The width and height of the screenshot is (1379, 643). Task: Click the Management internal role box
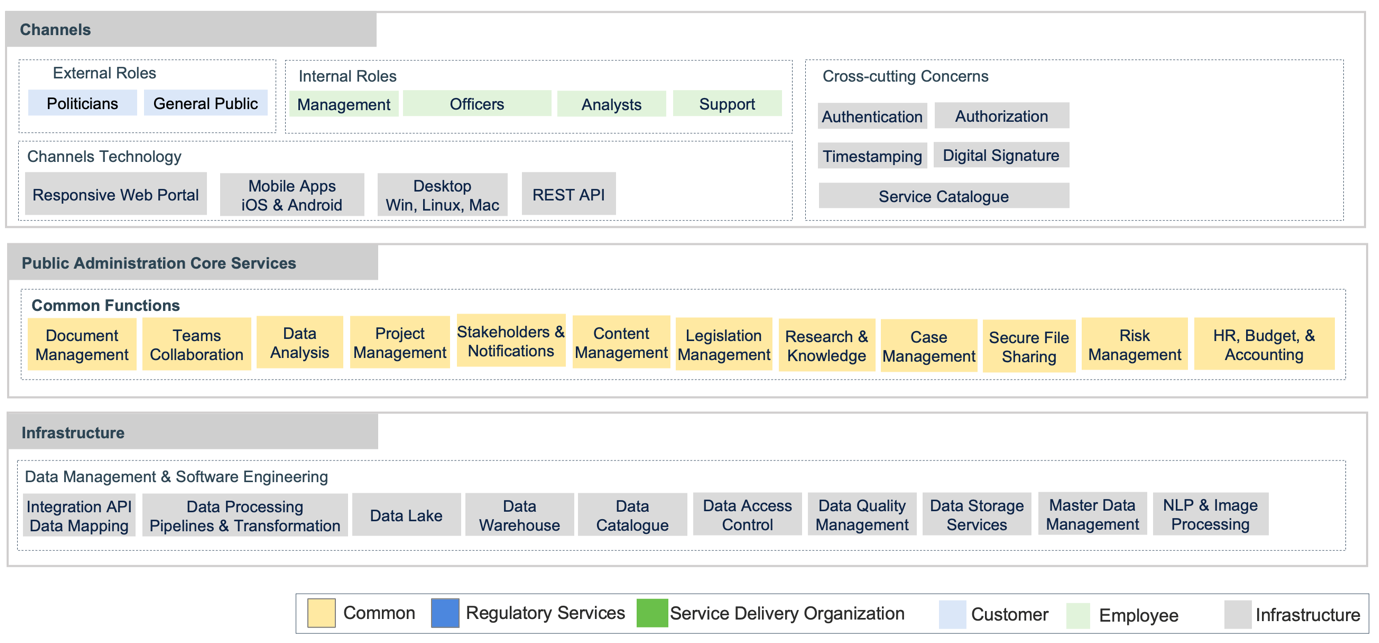343,105
